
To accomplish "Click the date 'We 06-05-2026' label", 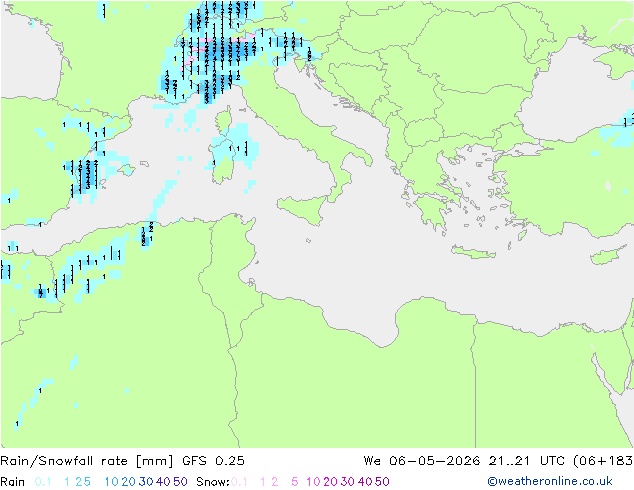I will click(x=422, y=461).
